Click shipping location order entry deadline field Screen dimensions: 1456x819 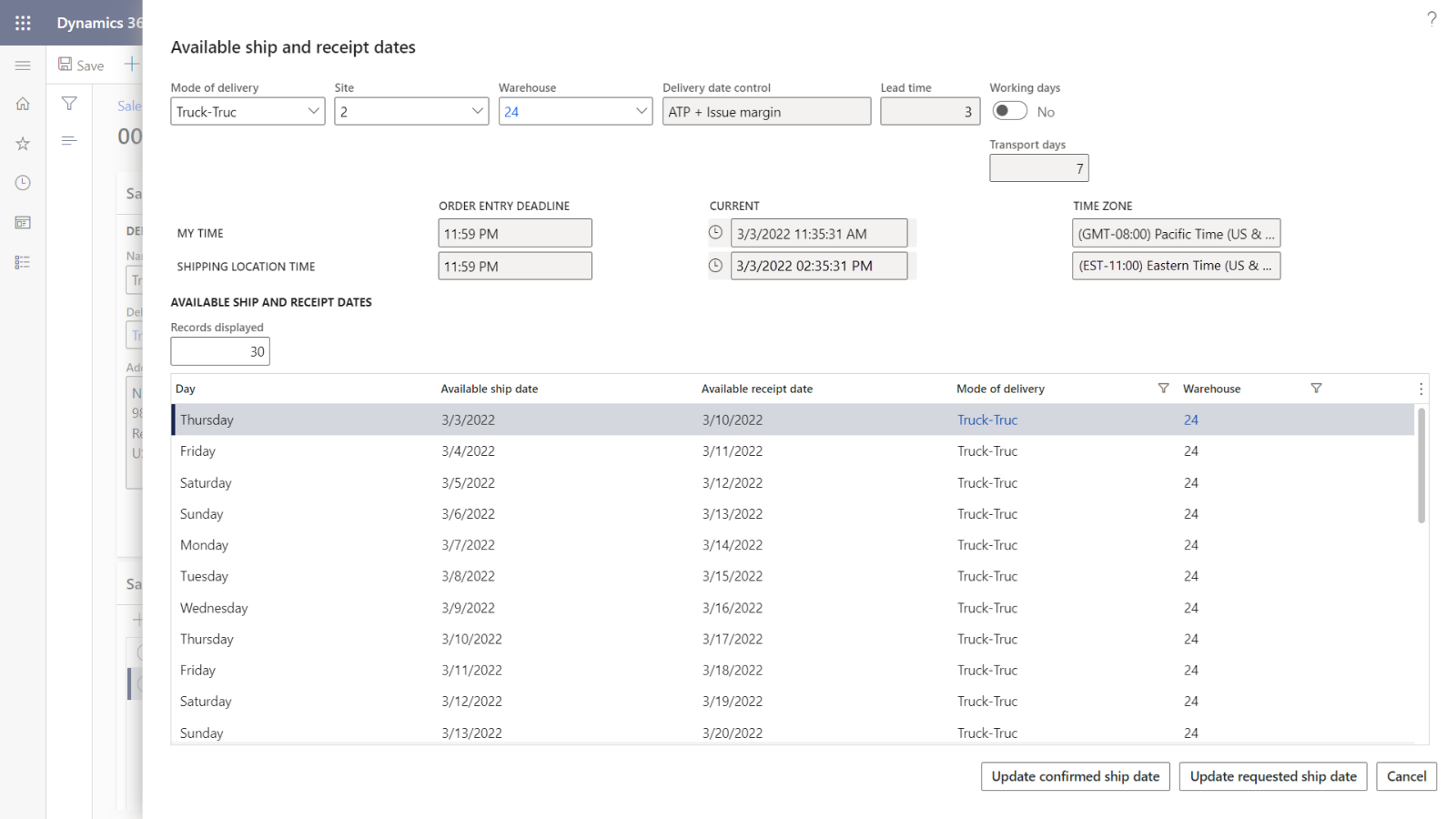tap(515, 266)
